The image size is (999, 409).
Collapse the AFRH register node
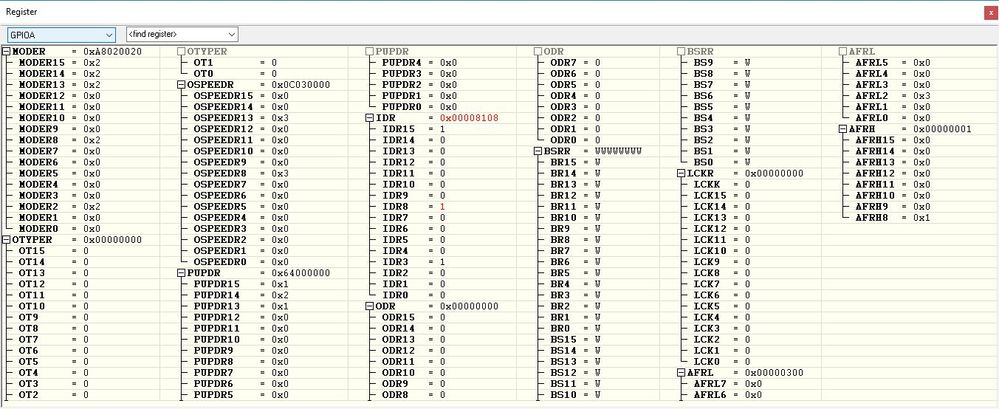(843, 129)
